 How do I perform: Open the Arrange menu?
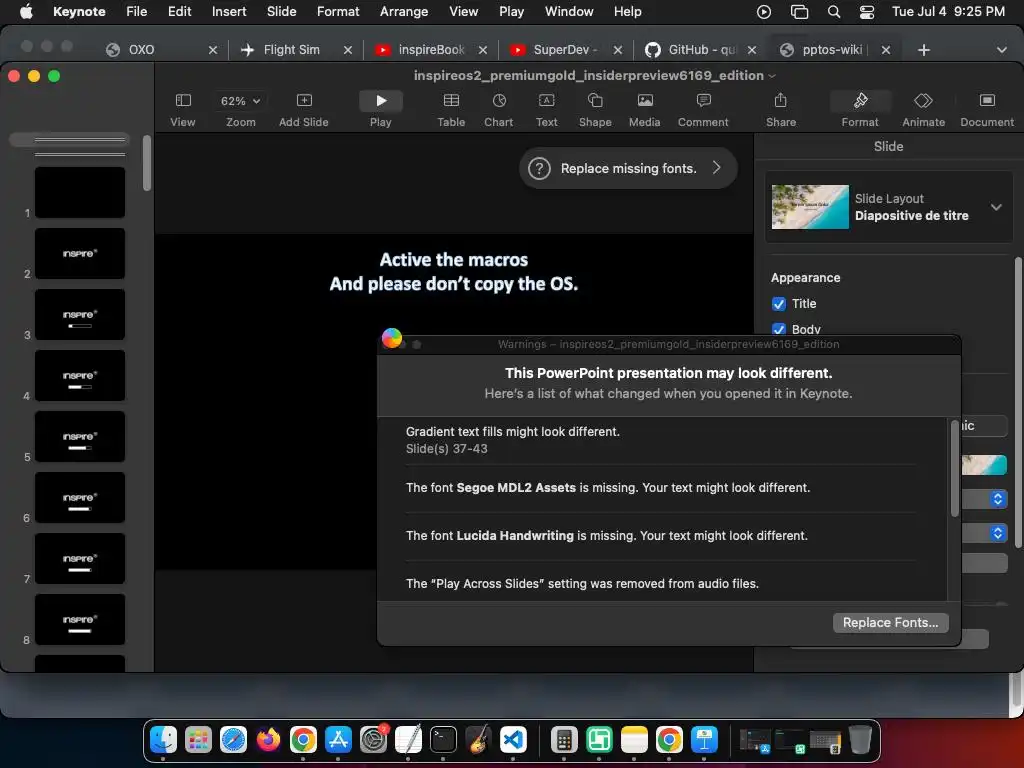click(x=404, y=12)
